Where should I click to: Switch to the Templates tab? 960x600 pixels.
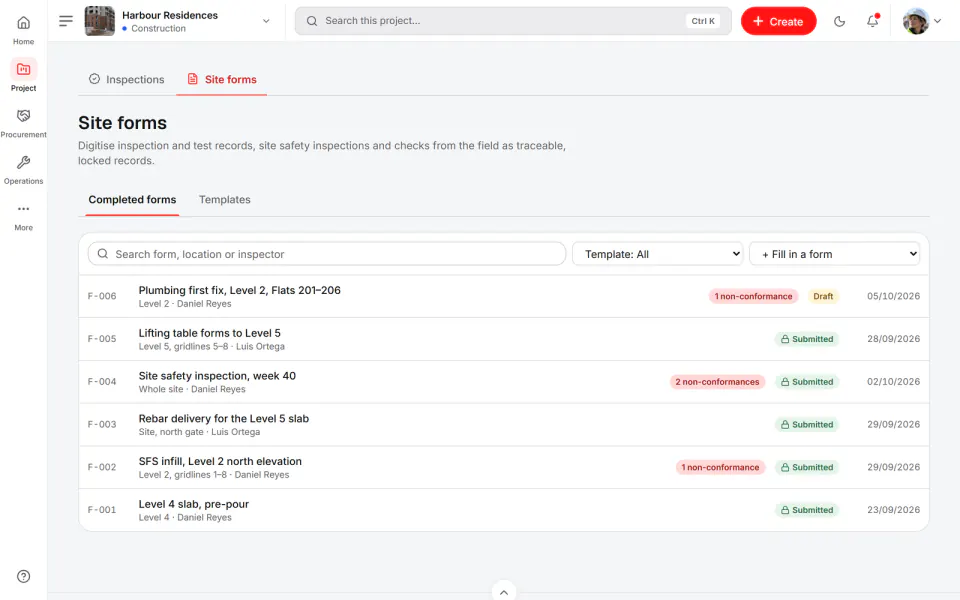coord(225,200)
